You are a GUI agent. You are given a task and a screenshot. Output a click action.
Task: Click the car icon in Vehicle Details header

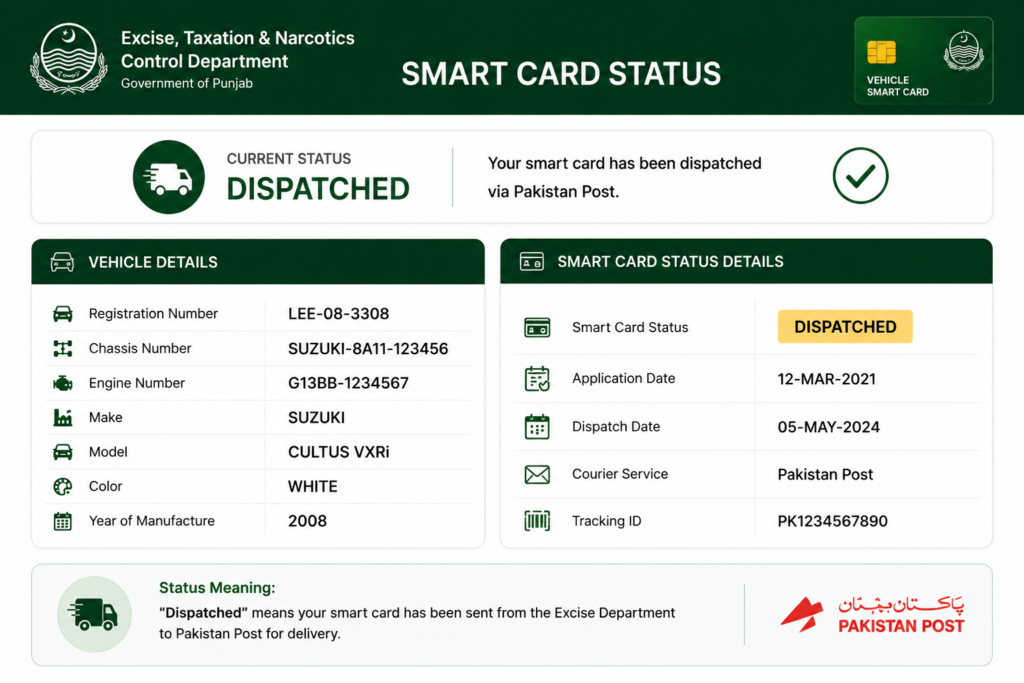pos(62,262)
